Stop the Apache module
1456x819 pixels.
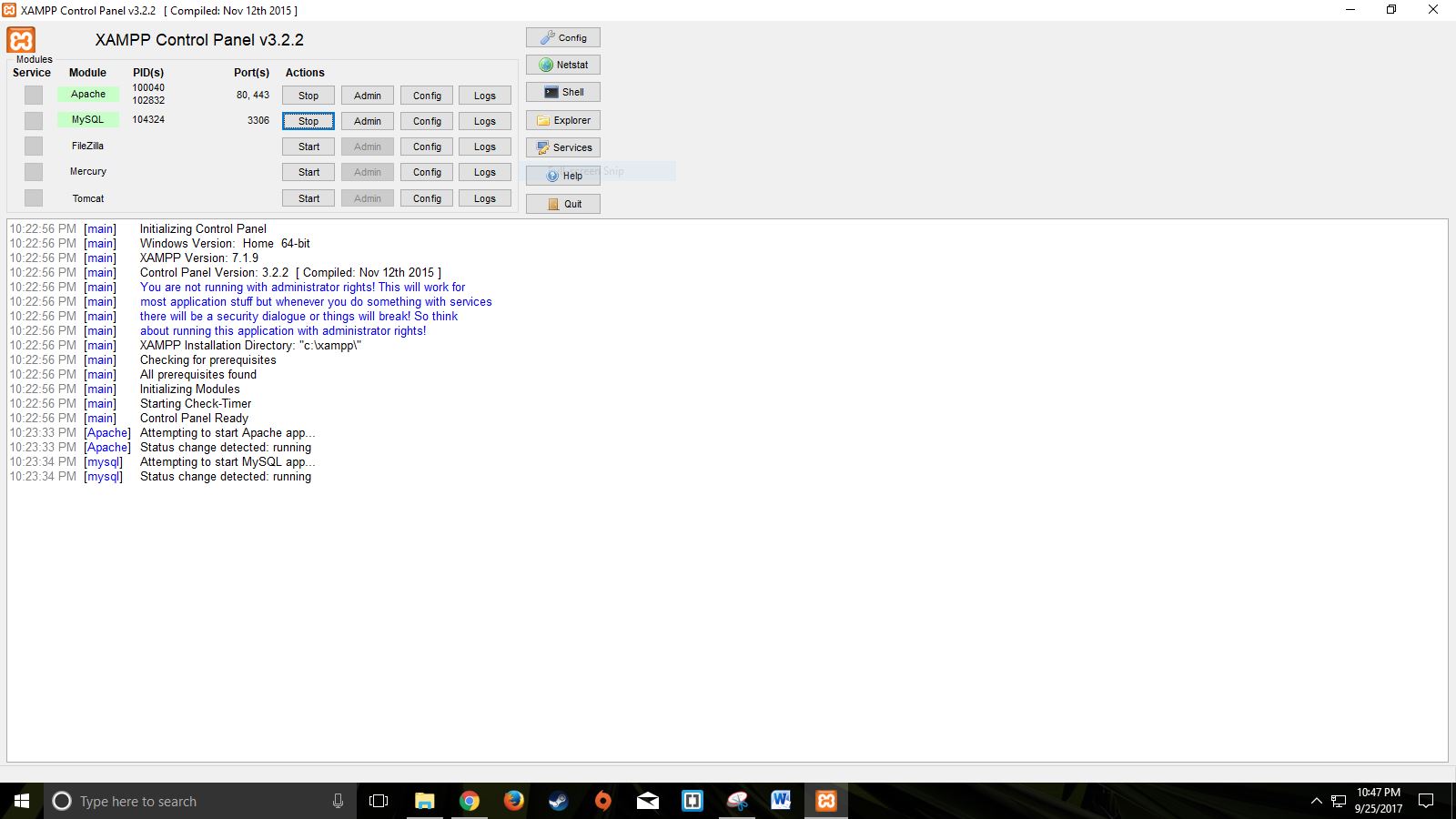308,96
